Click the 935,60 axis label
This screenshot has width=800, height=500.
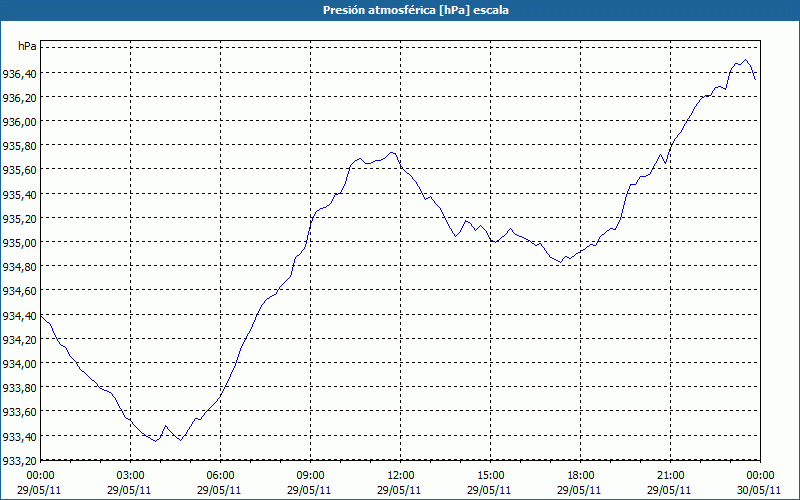point(19,171)
